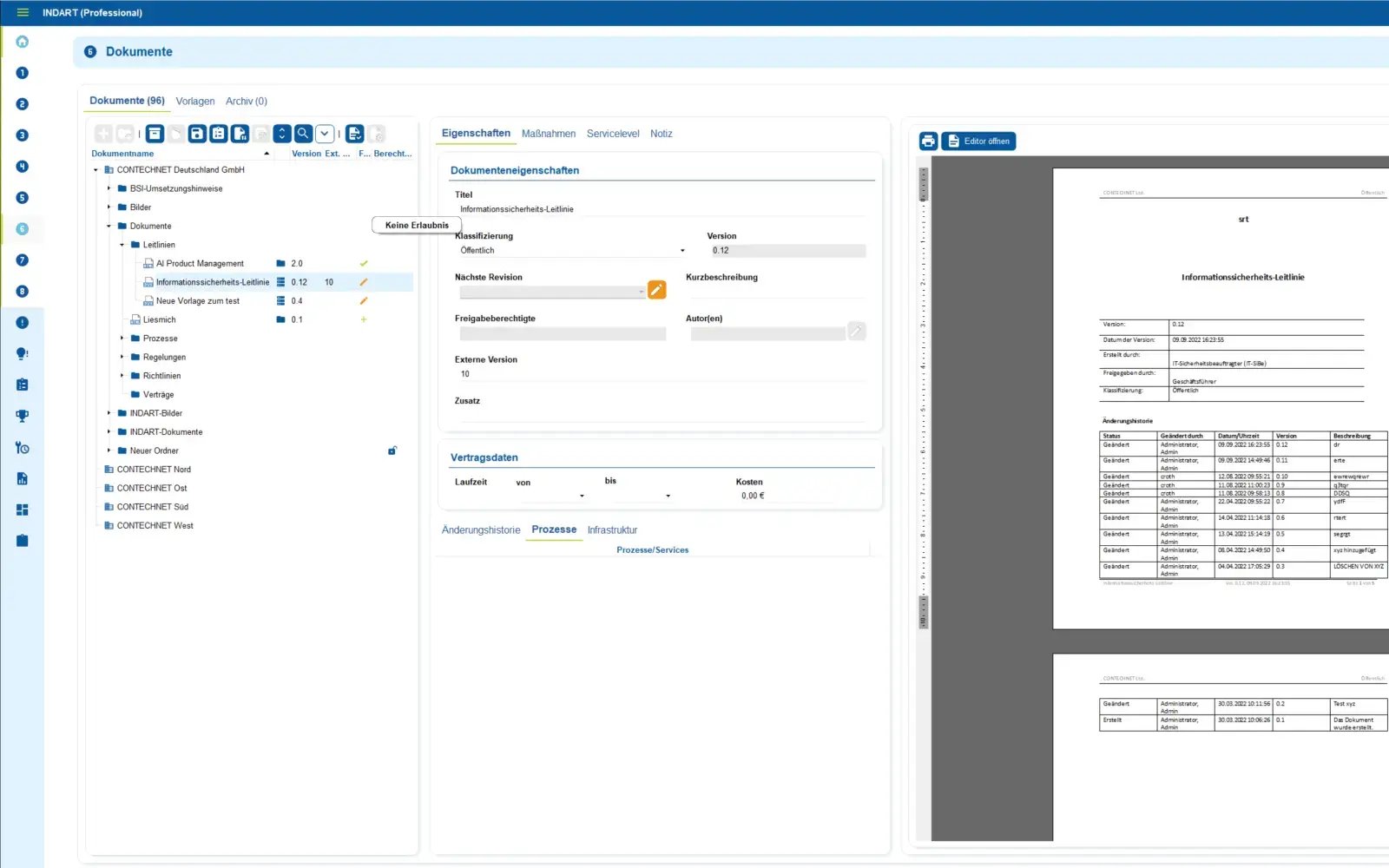Click the orange edit icon beside Nächste Revision

[x=657, y=290]
